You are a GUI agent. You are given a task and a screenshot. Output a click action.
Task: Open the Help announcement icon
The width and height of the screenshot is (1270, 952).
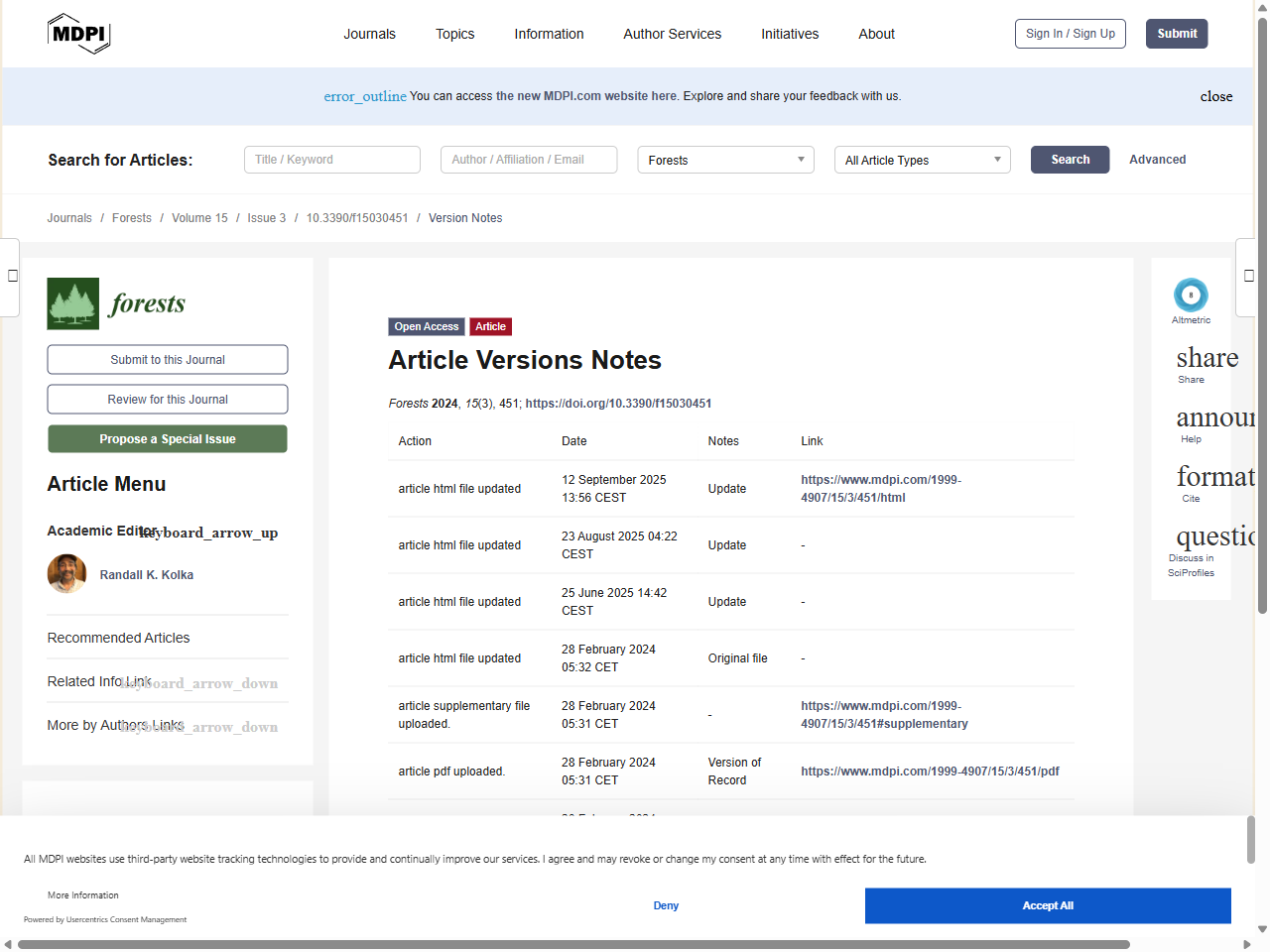(1215, 417)
